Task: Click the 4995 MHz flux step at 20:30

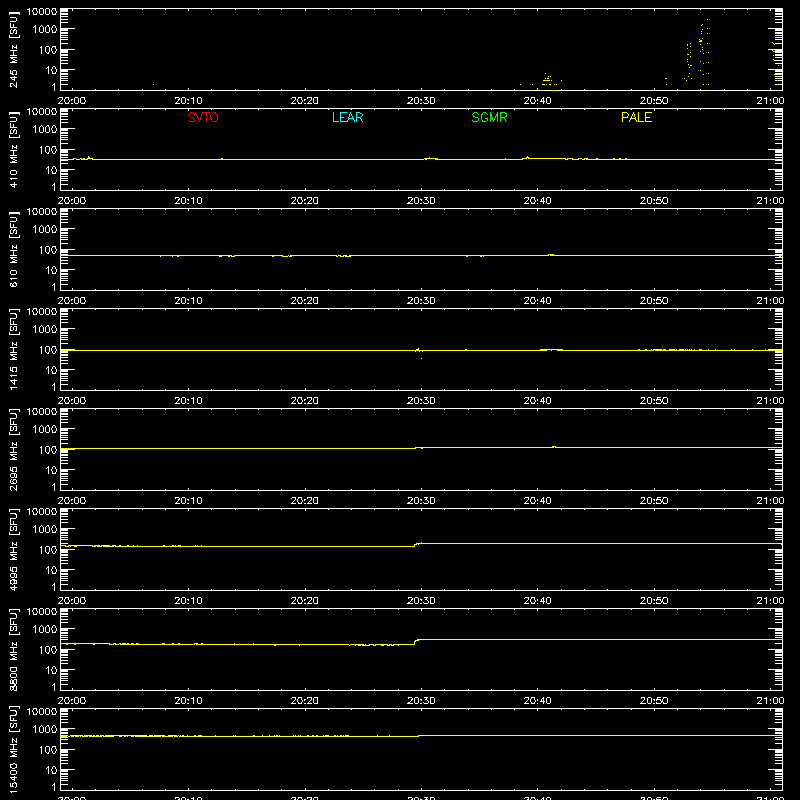Action: point(417,544)
